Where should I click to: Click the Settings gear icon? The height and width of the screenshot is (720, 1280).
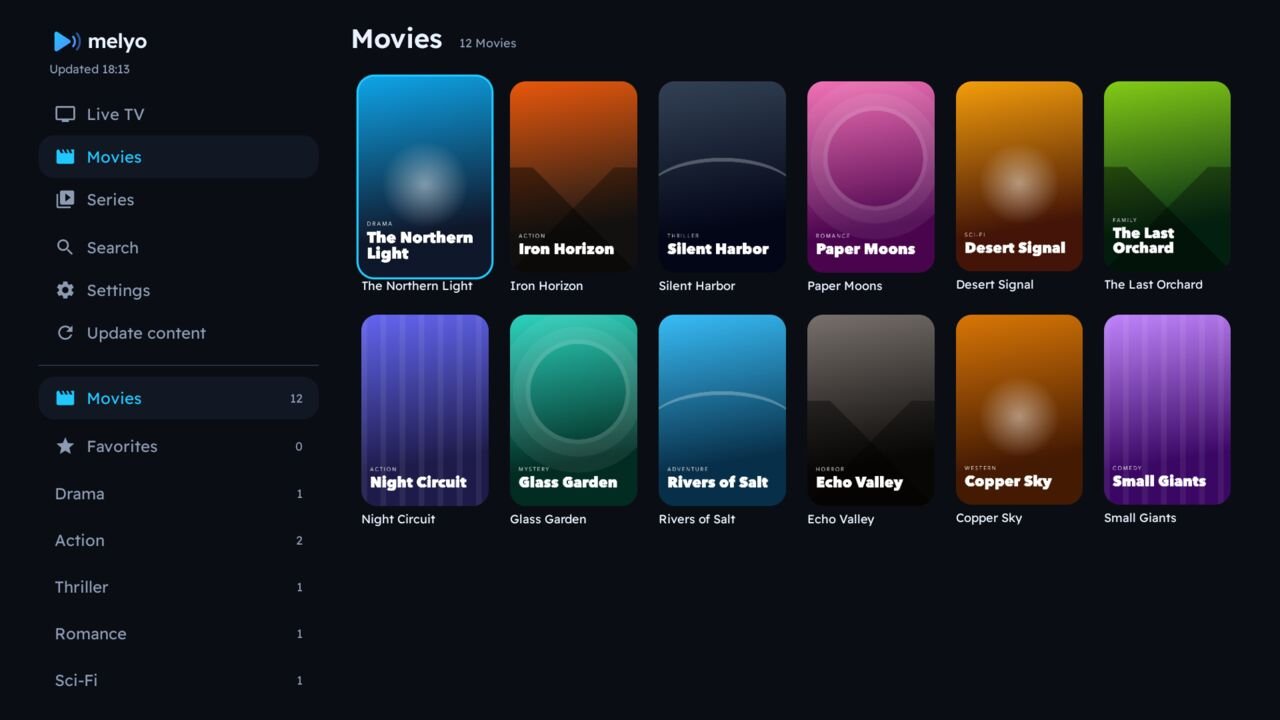(65, 290)
